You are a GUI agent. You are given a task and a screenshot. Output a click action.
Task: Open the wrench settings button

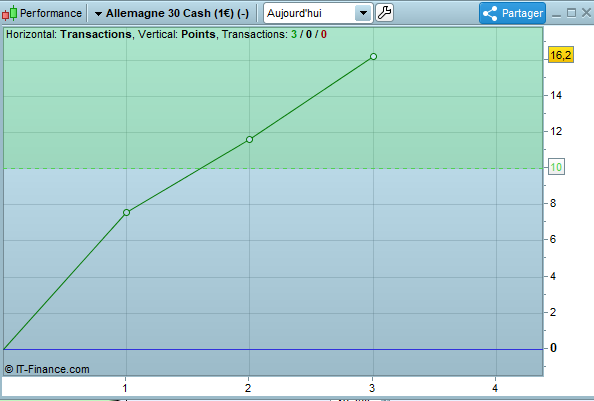(384, 13)
